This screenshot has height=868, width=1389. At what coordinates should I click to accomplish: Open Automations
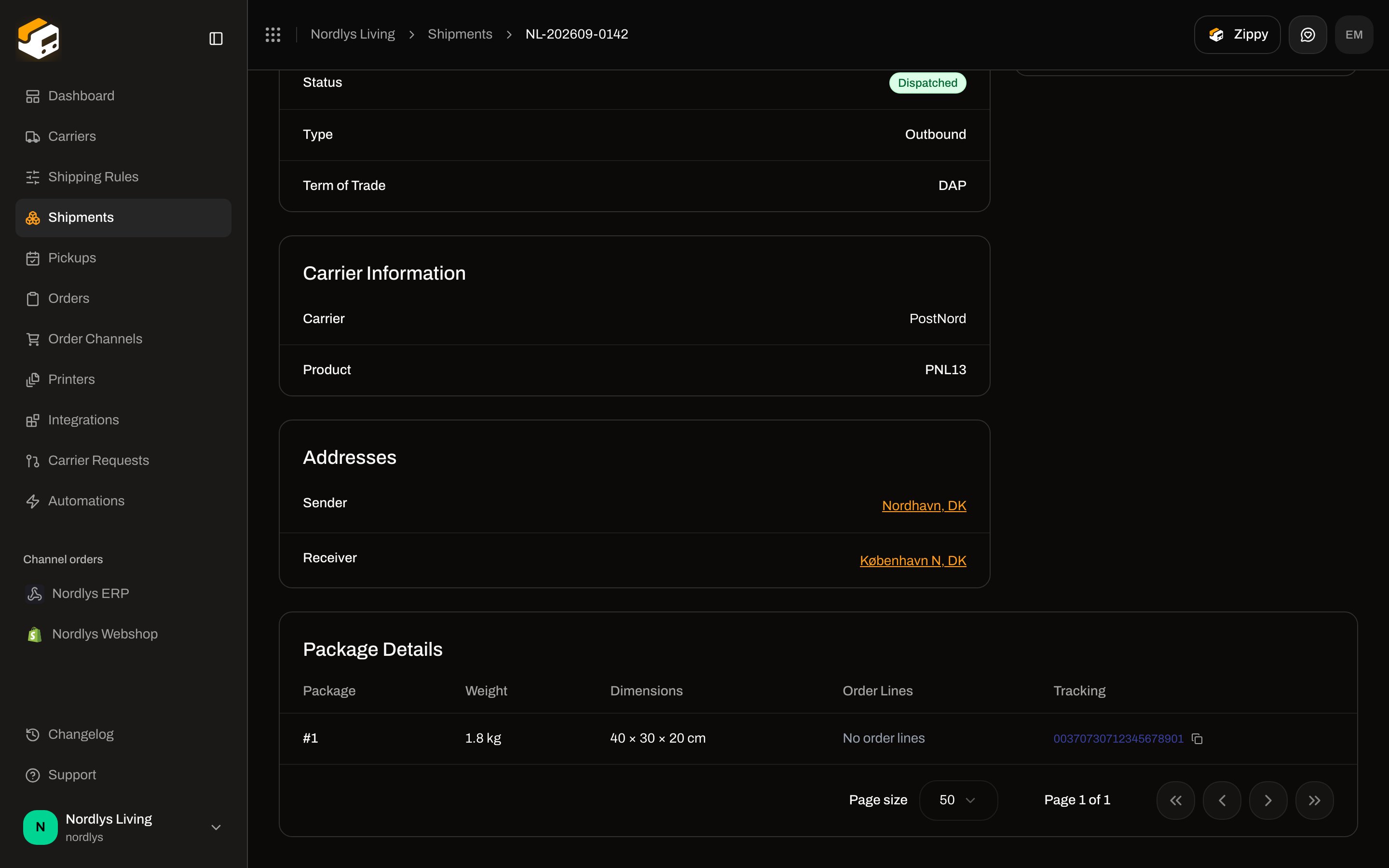[123, 501]
